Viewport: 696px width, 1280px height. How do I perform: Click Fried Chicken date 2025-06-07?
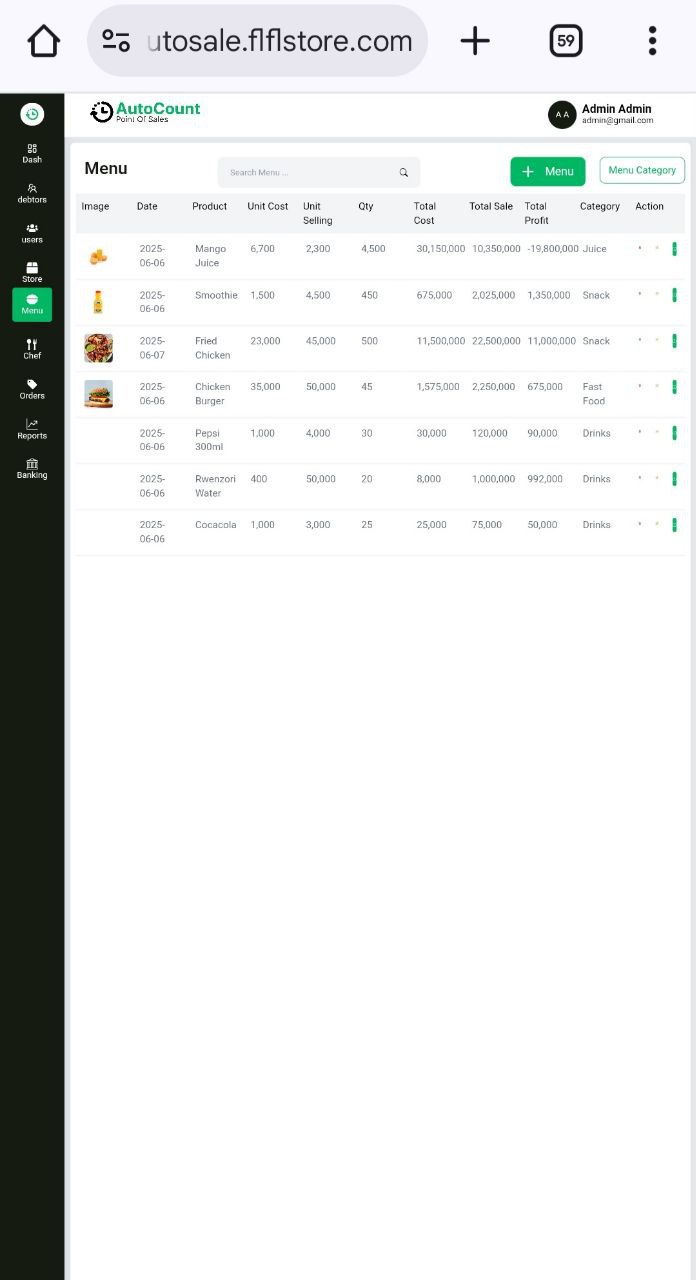(x=152, y=348)
